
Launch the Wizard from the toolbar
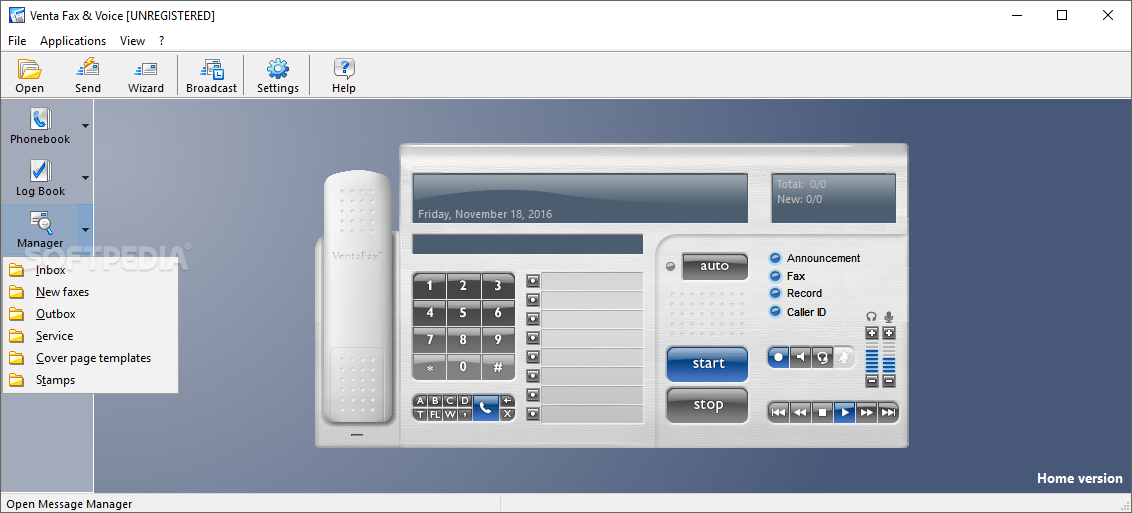click(x=146, y=75)
